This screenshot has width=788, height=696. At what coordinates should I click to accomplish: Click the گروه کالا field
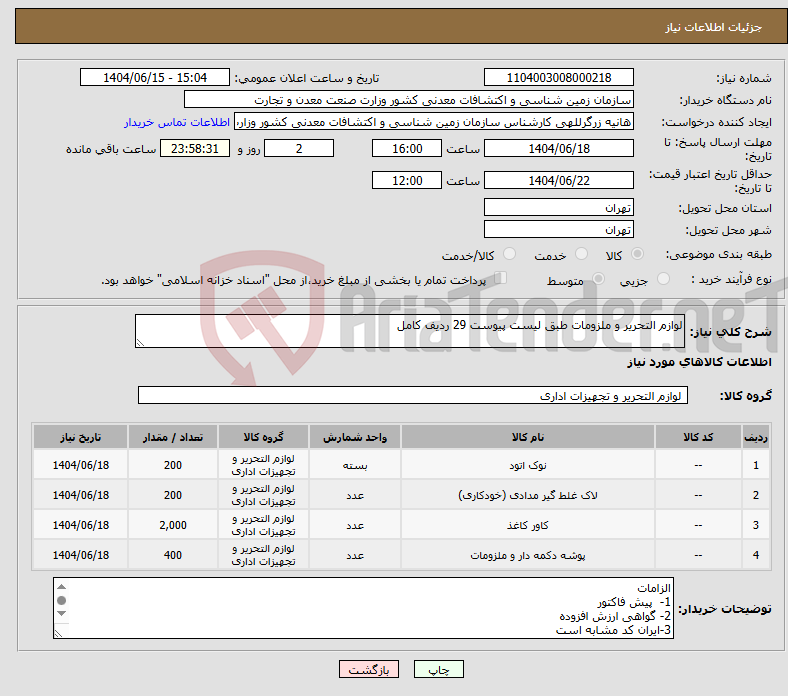tap(413, 396)
